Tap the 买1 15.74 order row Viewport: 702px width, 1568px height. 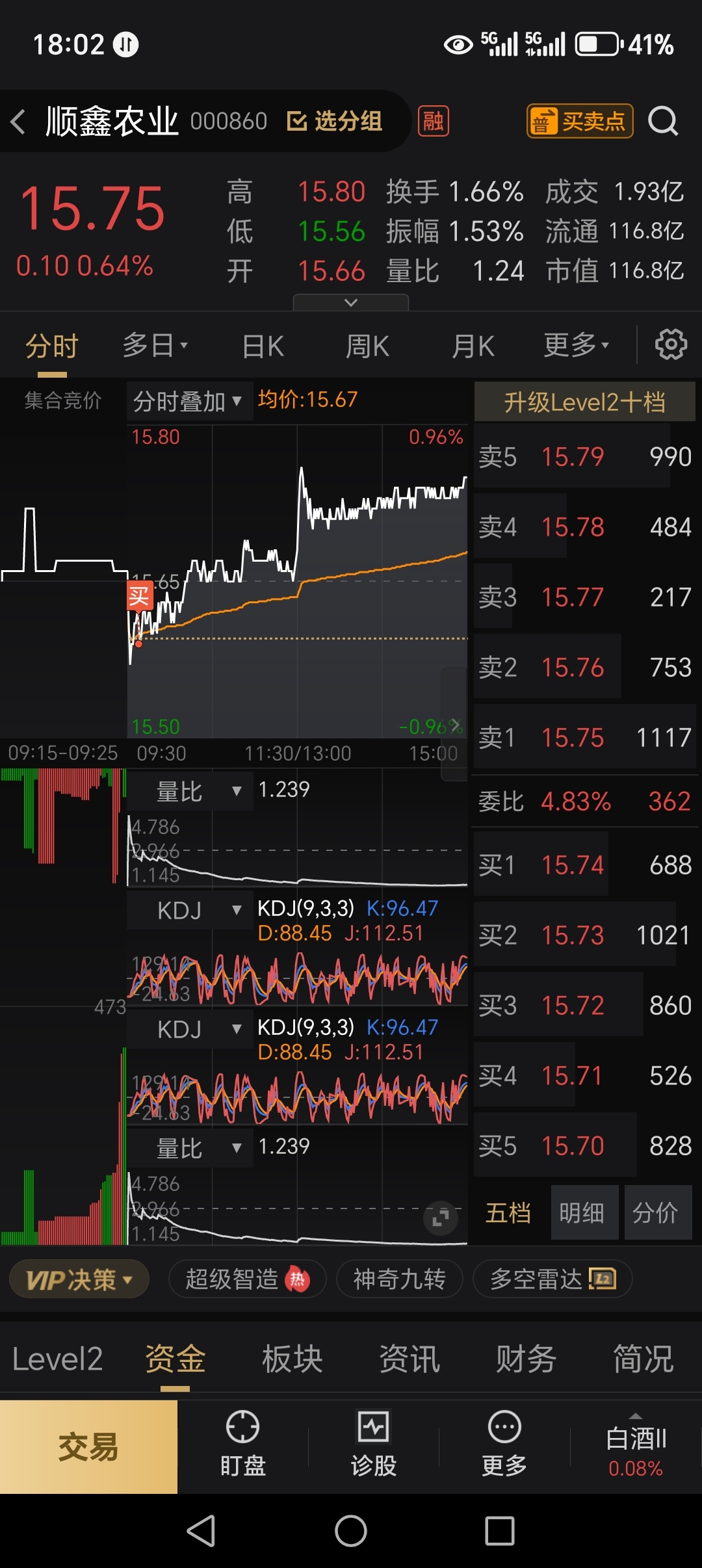tap(585, 865)
